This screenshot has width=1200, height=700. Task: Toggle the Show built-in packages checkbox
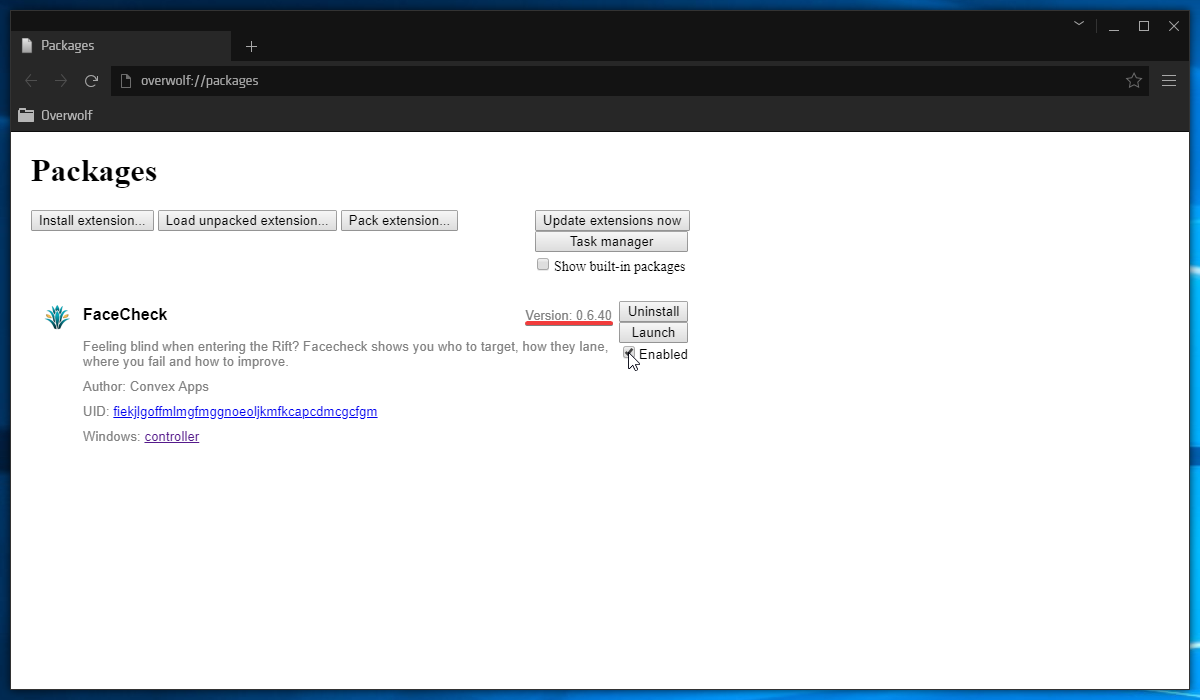coord(543,265)
